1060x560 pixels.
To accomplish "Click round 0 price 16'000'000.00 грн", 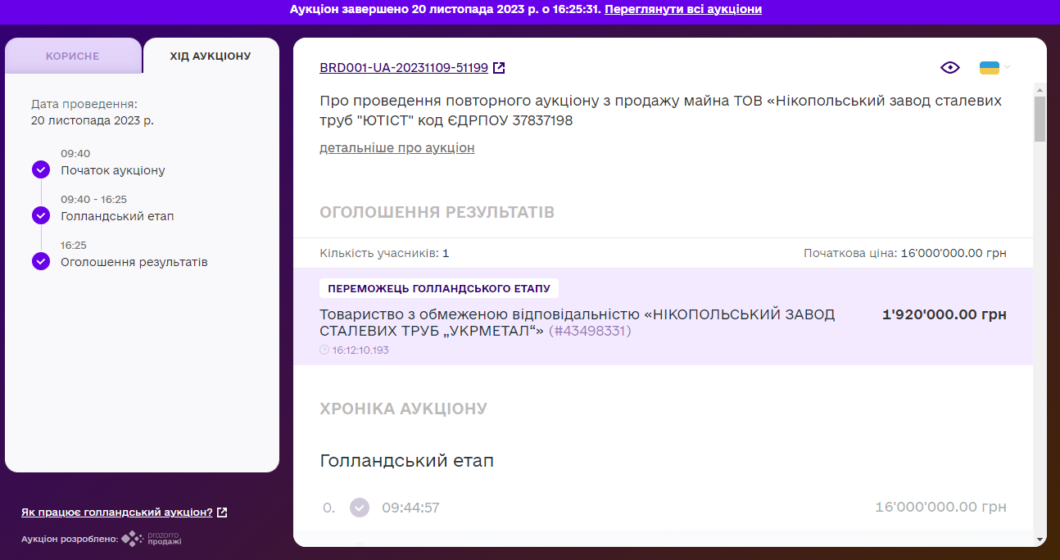I will (x=940, y=507).
